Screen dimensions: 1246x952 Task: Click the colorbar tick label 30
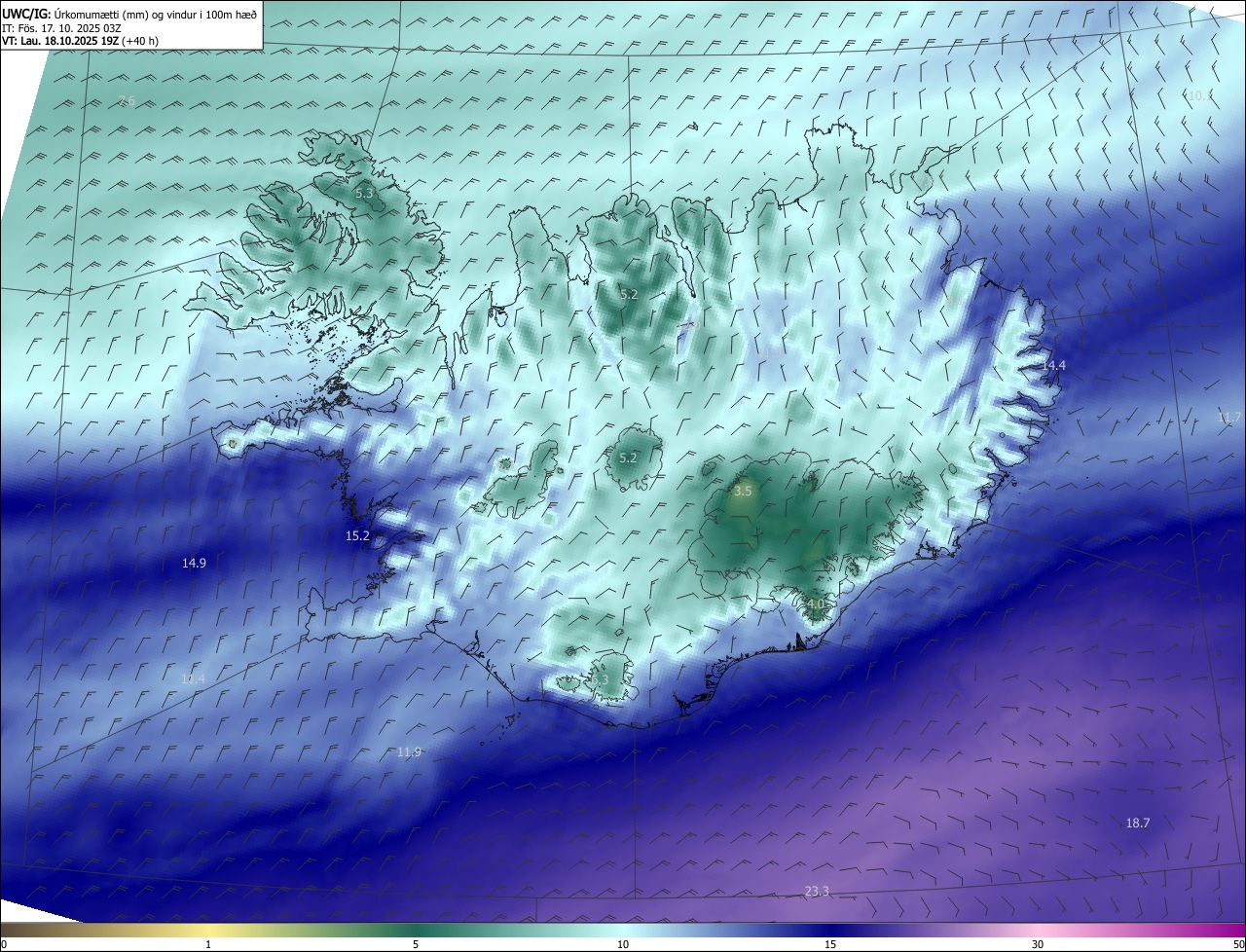pos(1038,944)
